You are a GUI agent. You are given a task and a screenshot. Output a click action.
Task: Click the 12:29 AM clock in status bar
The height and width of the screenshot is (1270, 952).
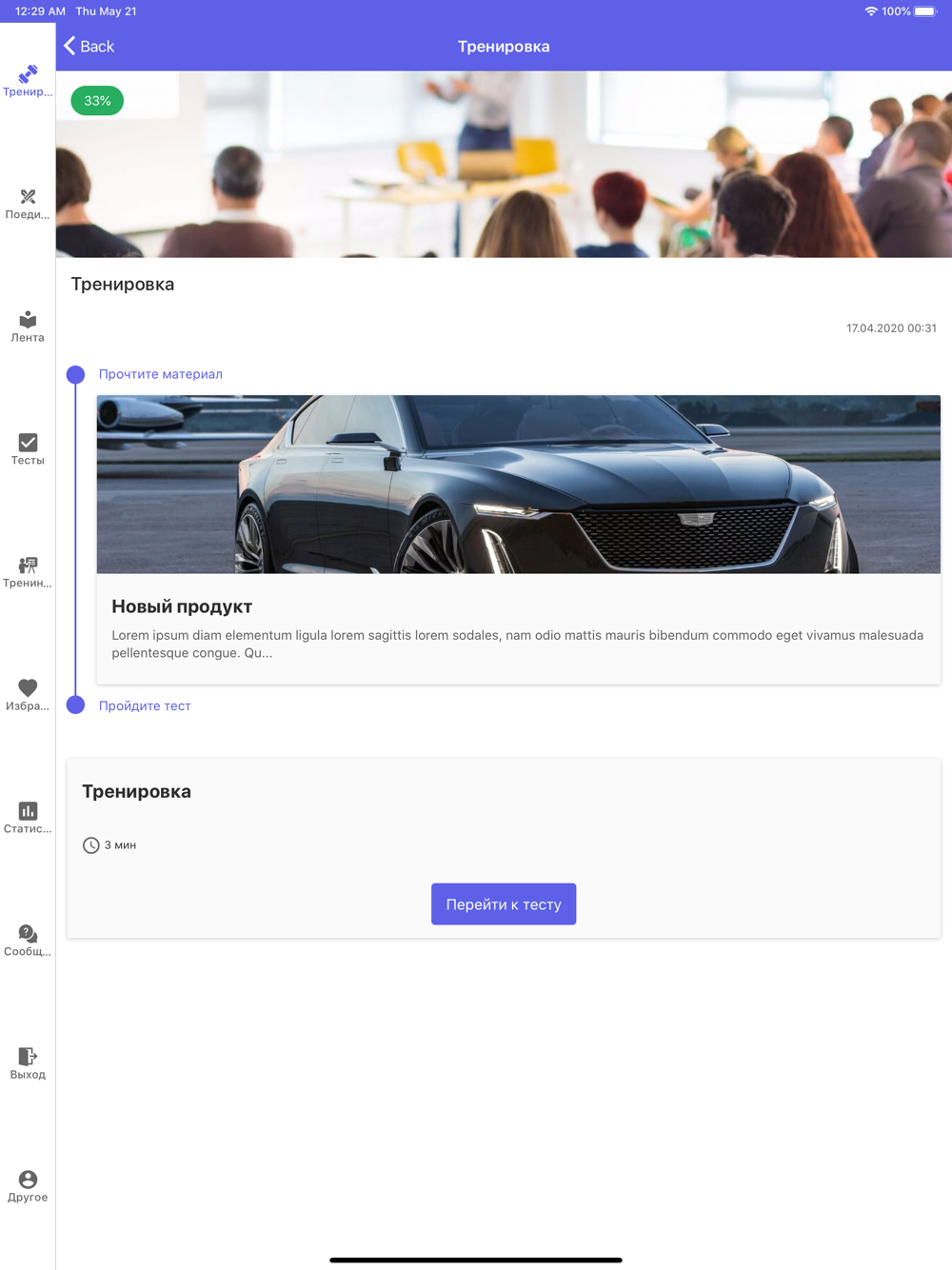click(40, 11)
